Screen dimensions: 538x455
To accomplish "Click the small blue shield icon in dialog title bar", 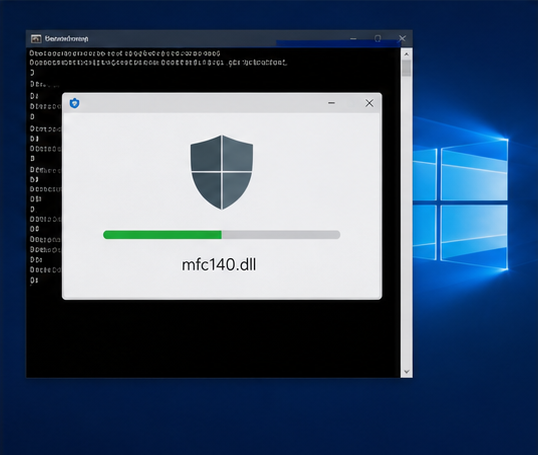I will 74,103.
